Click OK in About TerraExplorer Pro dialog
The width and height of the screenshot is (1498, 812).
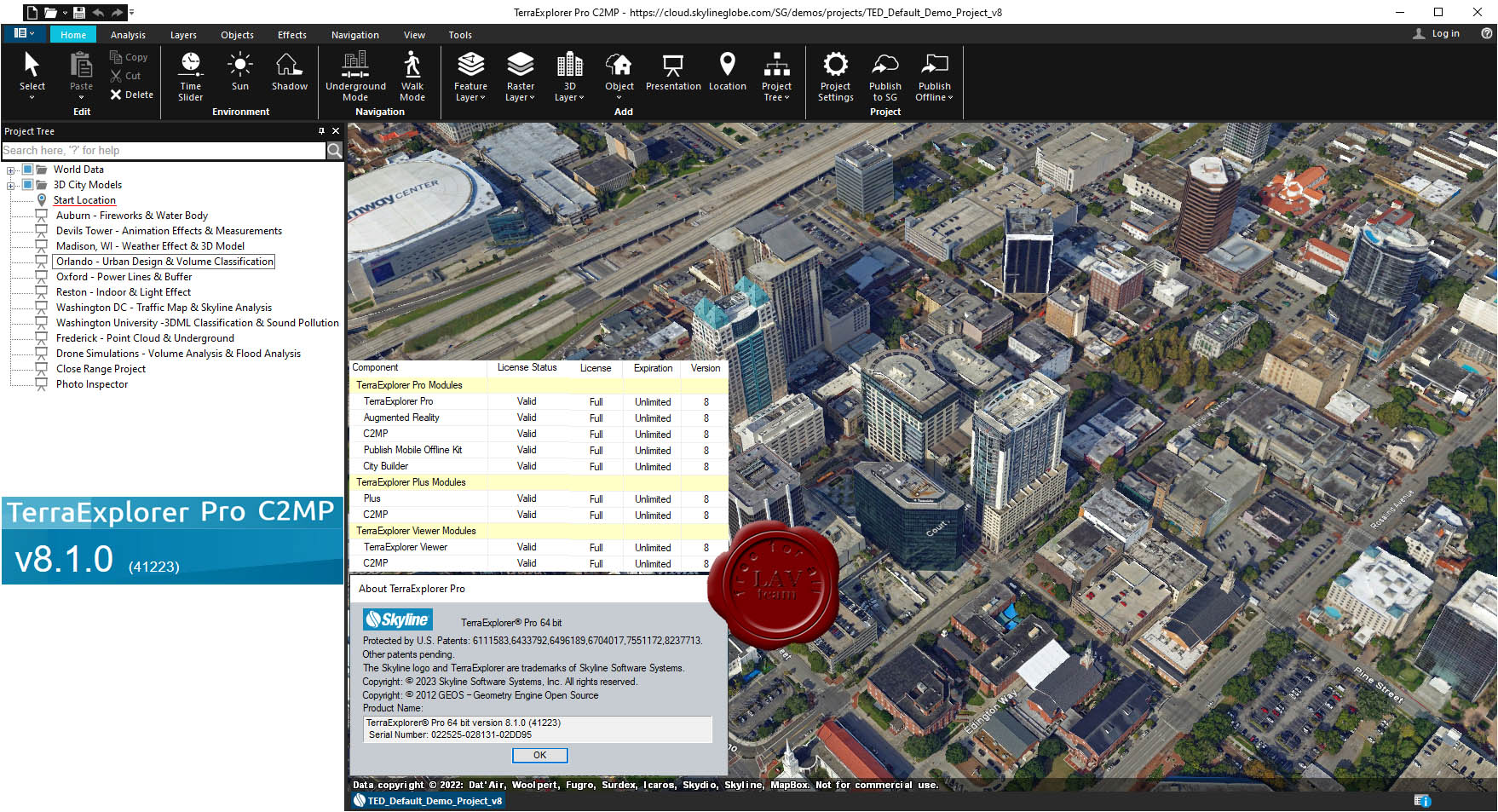click(539, 755)
